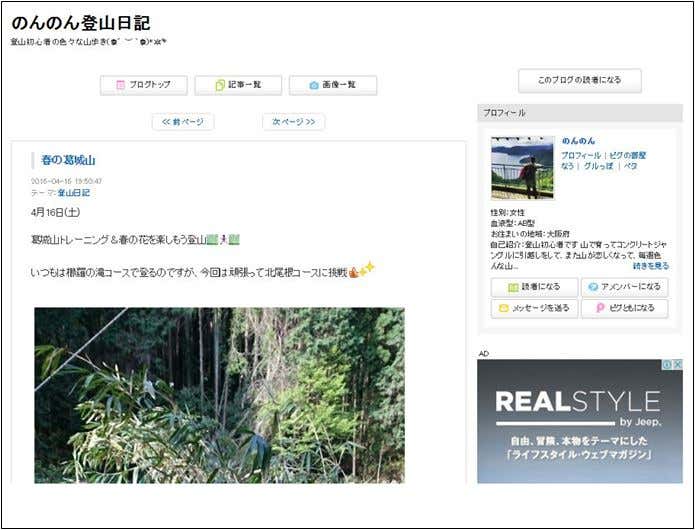Open the ad info icon on the Jeep ad
Image resolution: width=695 pixels, height=530 pixels.
(667, 364)
